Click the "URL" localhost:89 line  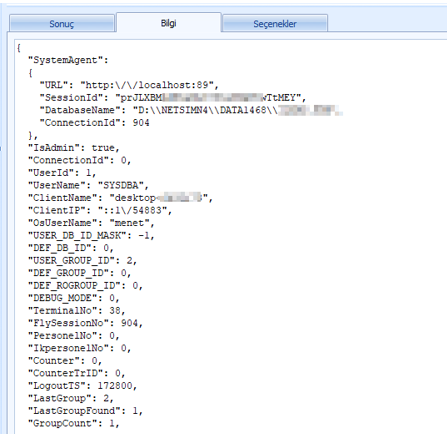click(x=129, y=85)
